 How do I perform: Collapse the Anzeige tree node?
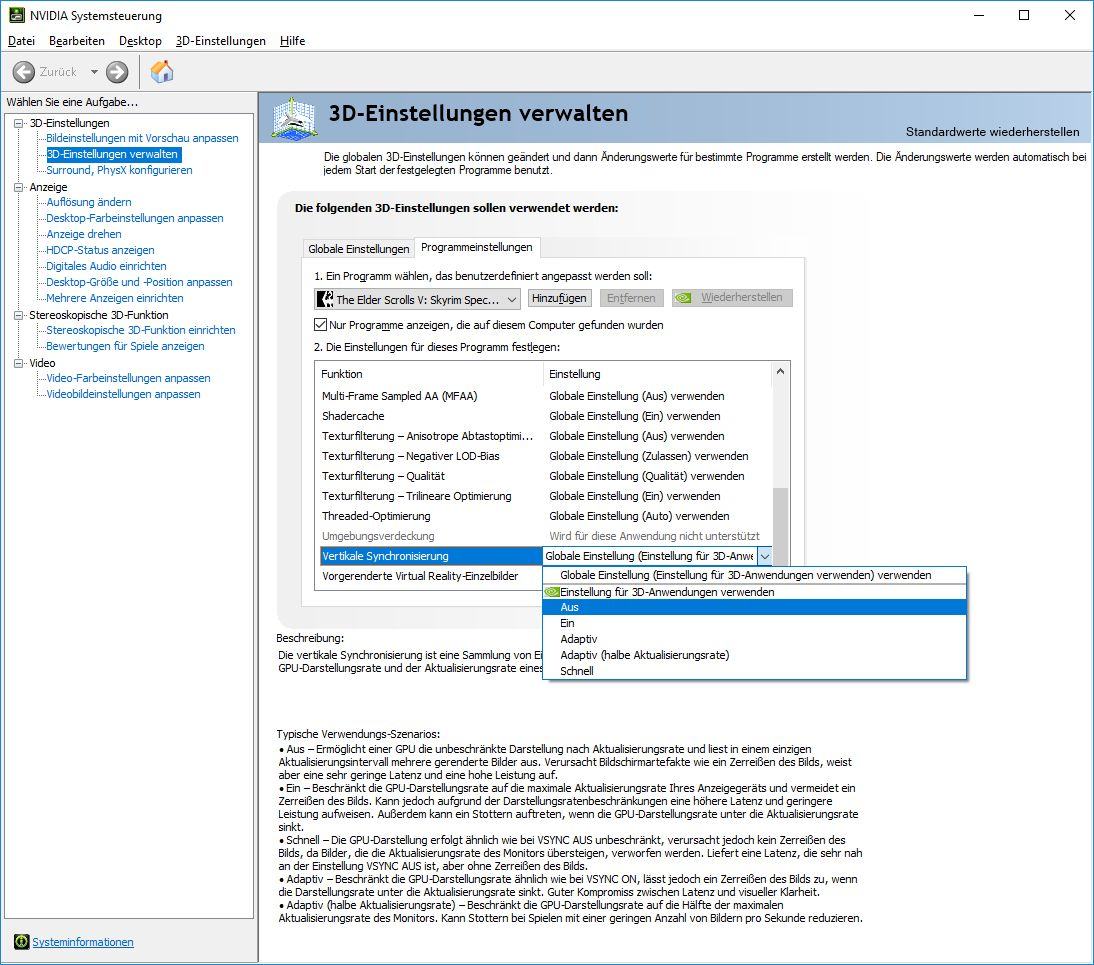click(19, 187)
